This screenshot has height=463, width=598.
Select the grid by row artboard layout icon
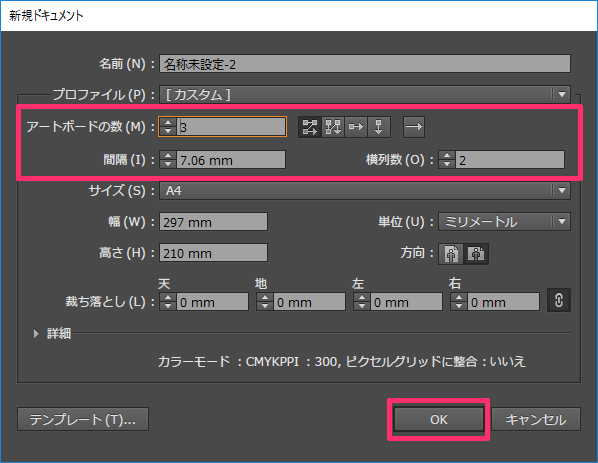click(x=310, y=127)
